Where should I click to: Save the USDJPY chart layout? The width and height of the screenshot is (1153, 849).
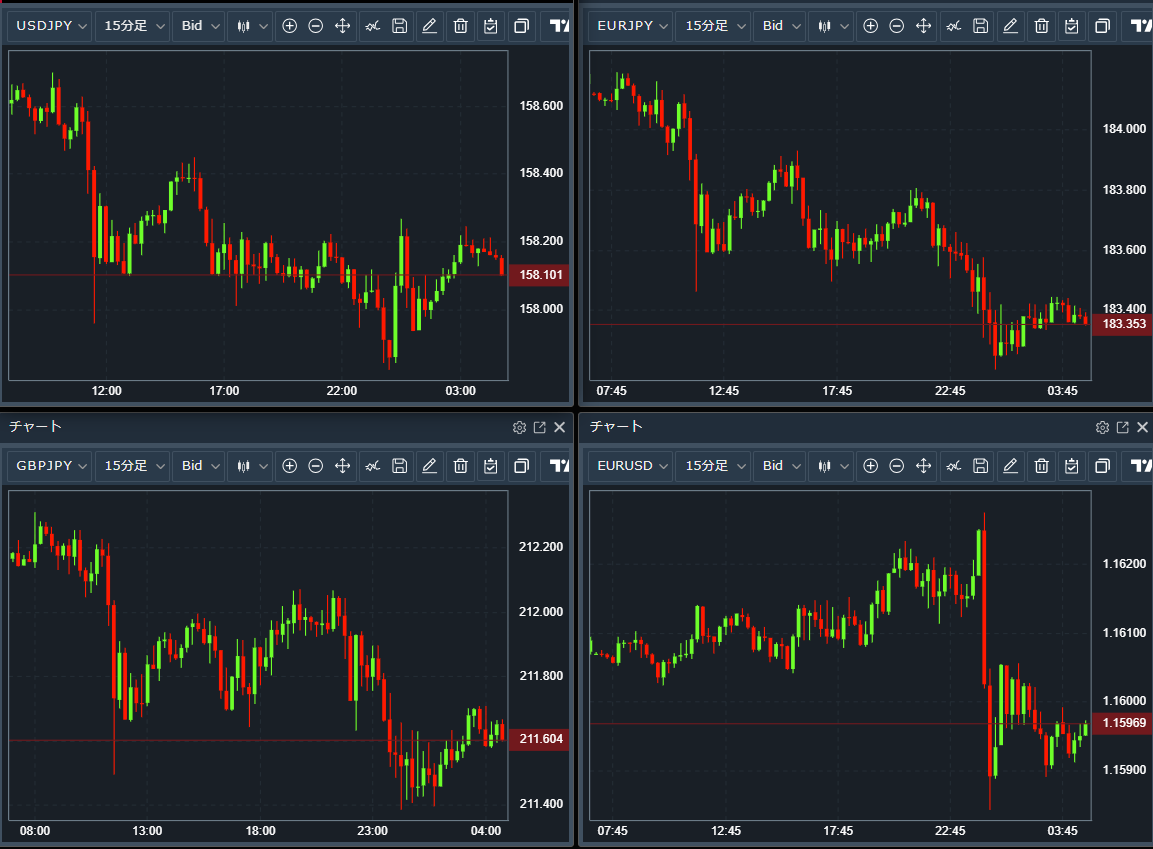pyautogui.click(x=399, y=26)
